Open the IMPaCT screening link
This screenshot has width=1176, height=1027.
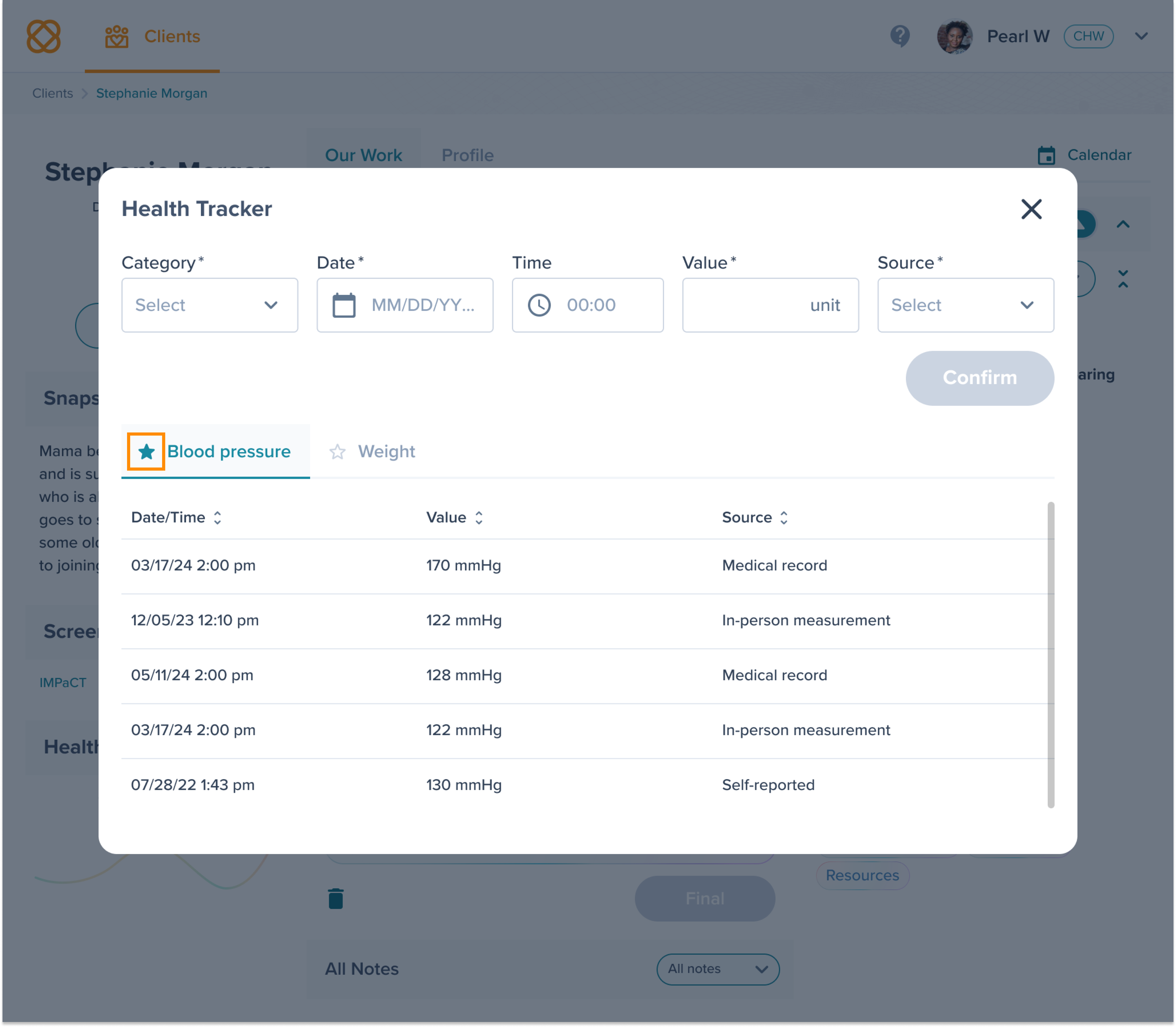tap(63, 682)
